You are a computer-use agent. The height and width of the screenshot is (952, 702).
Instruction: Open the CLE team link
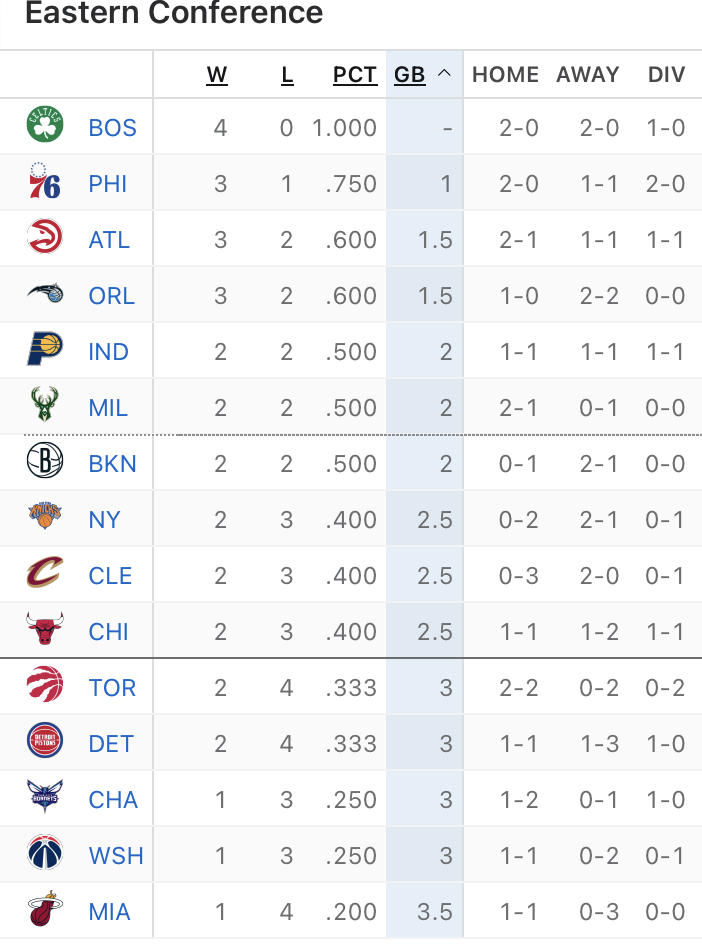pyautogui.click(x=110, y=576)
